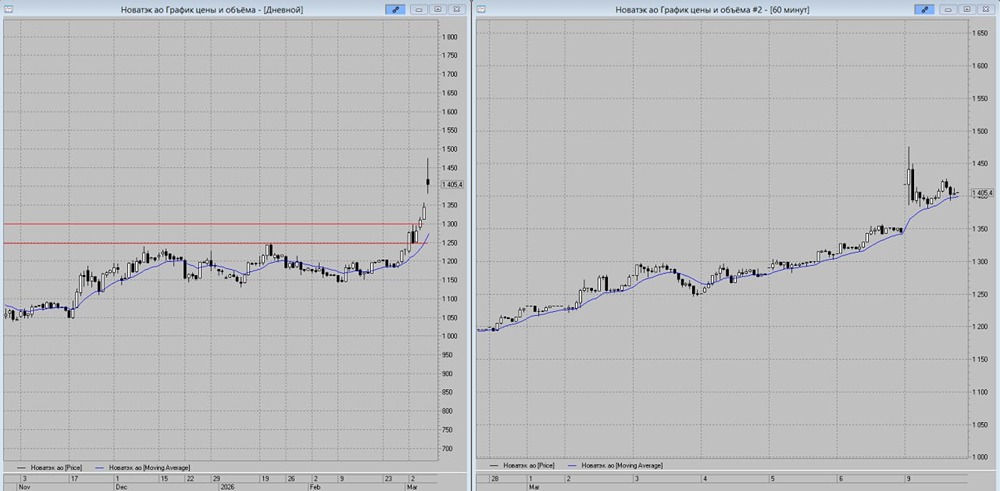This screenshot has height=491, width=1000.
Task: Close the 60 минут chart window
Action: pos(985,9)
